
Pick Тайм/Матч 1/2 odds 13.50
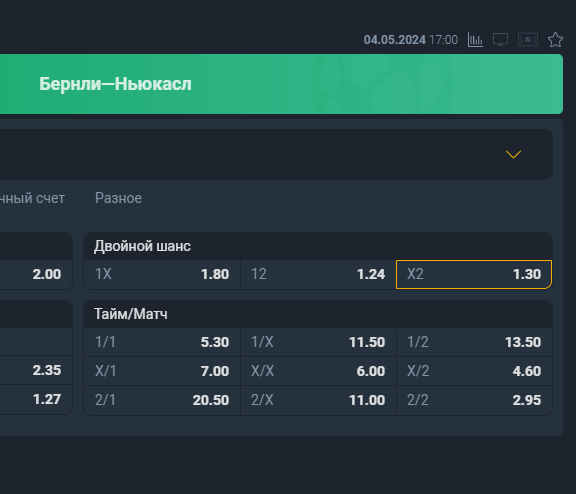pyautogui.click(x=474, y=342)
